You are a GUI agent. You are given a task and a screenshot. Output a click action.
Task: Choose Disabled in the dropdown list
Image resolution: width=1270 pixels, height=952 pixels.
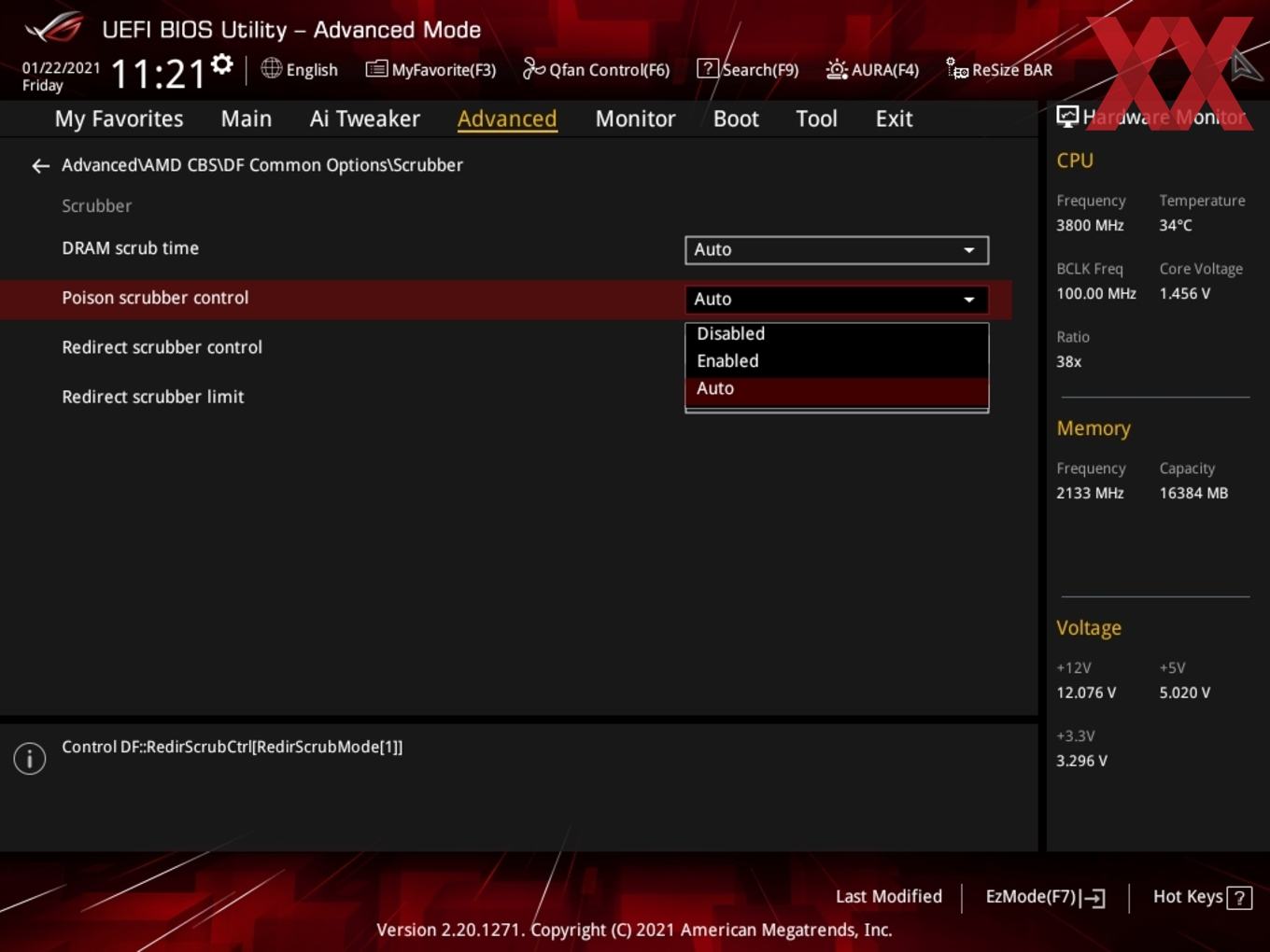click(837, 334)
